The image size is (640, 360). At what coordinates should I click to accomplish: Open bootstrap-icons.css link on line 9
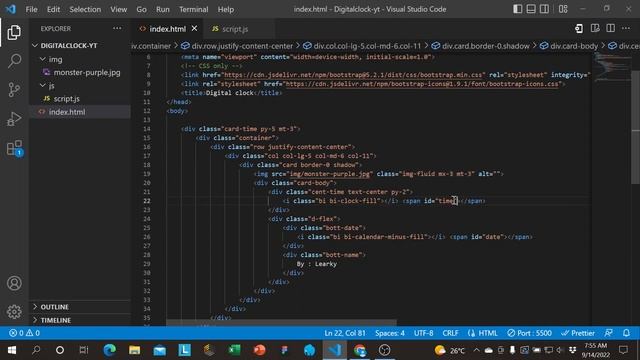[x=422, y=84]
